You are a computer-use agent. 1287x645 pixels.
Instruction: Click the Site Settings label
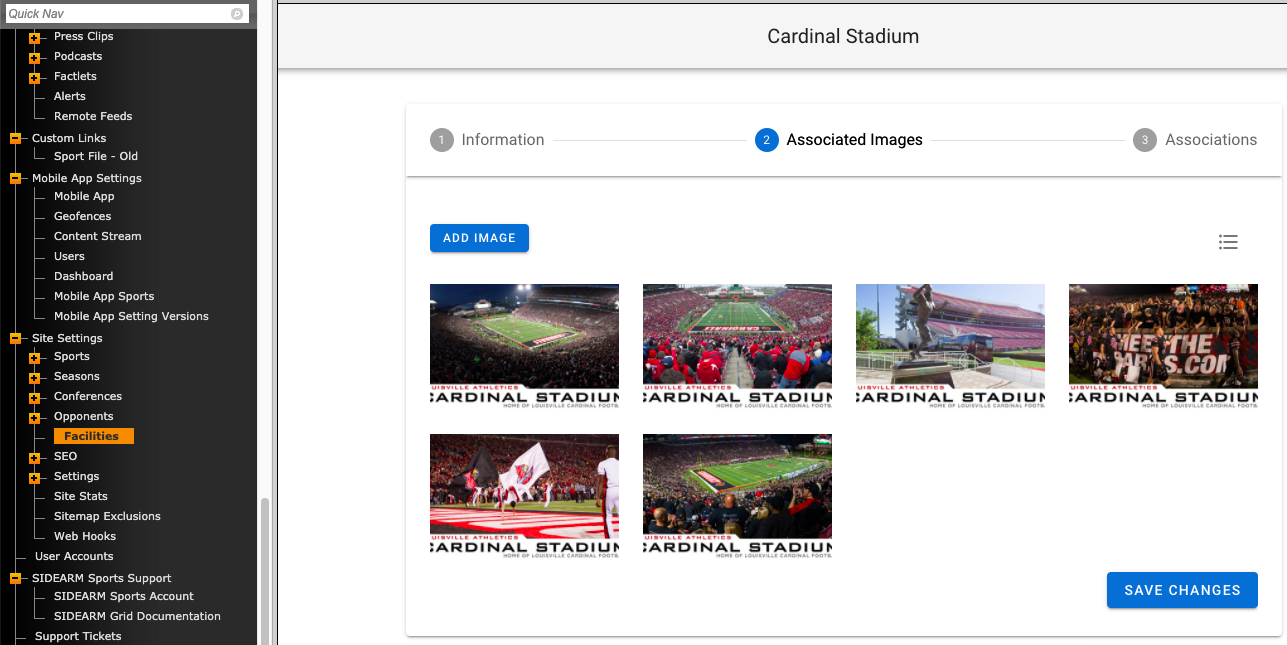[x=67, y=338]
